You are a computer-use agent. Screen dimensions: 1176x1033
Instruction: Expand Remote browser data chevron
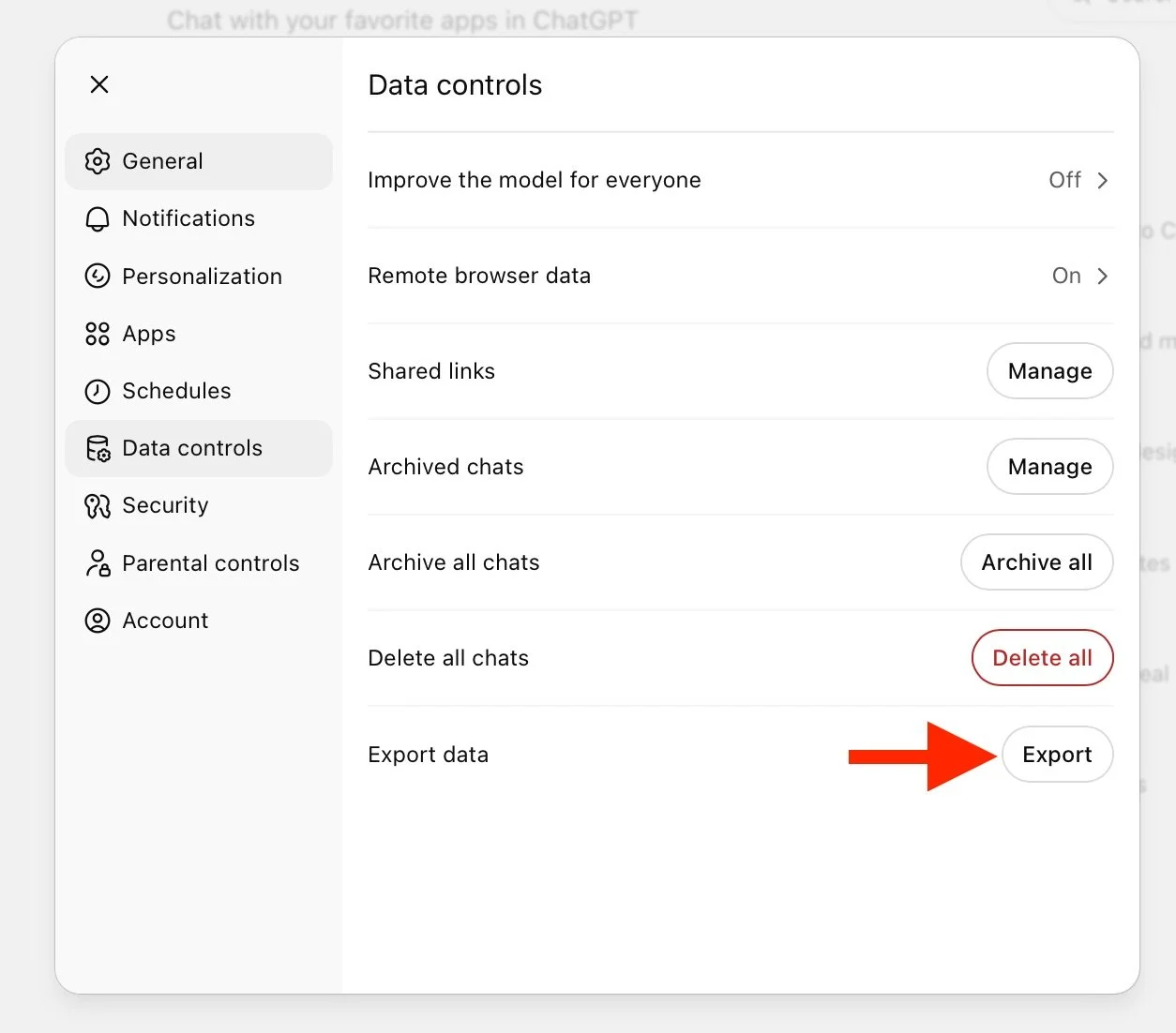[x=1103, y=276]
